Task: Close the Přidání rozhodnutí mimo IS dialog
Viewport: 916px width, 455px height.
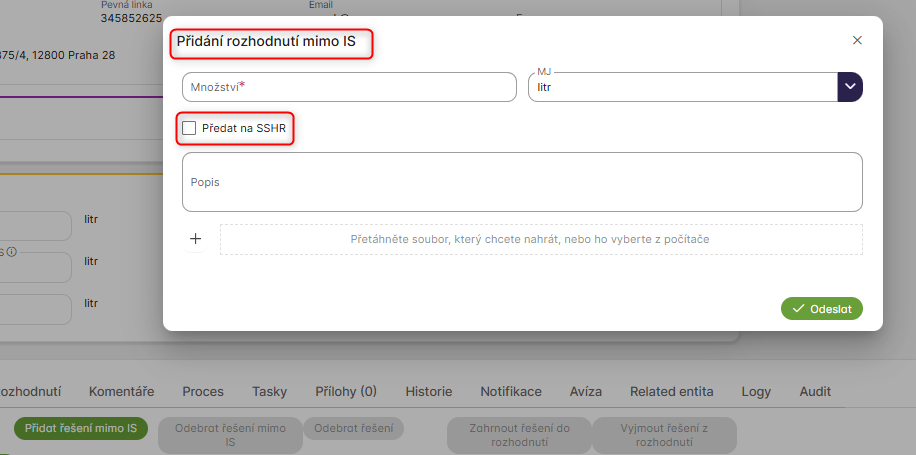Action: click(x=857, y=41)
